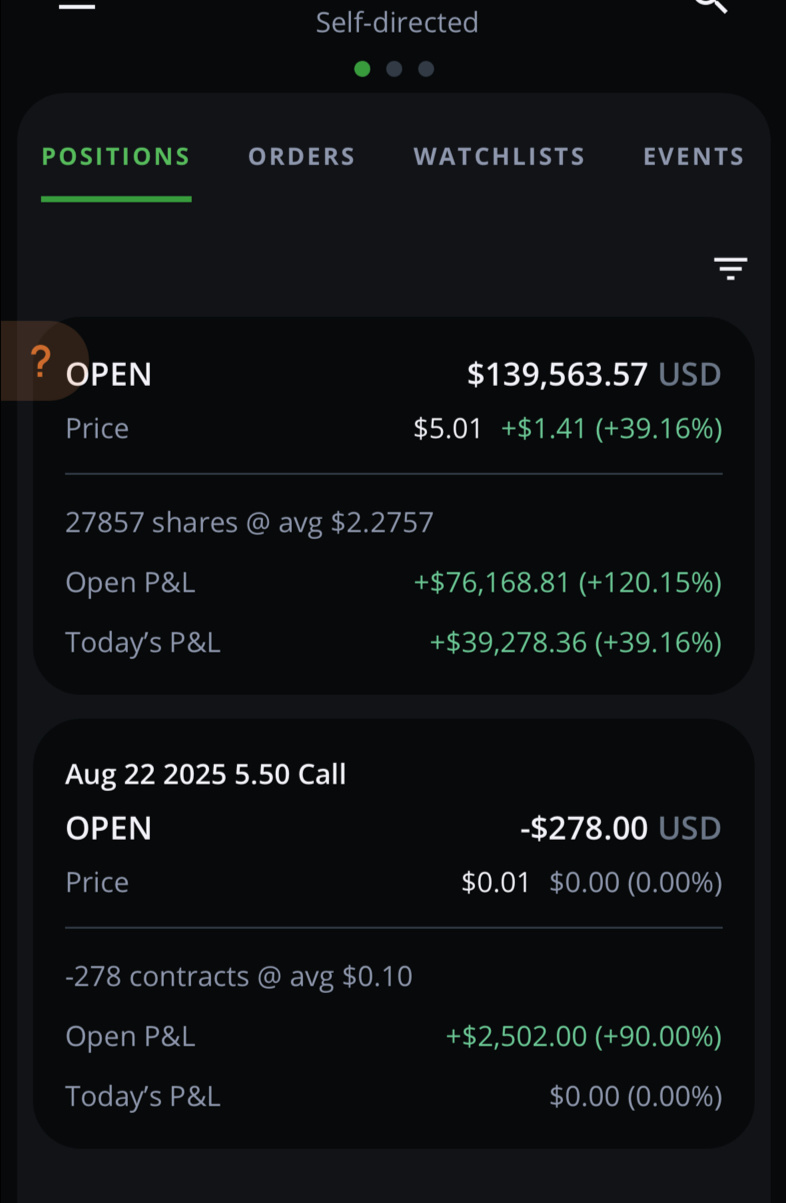Select the POSITIONS tab
The width and height of the screenshot is (786, 1203).
point(116,157)
